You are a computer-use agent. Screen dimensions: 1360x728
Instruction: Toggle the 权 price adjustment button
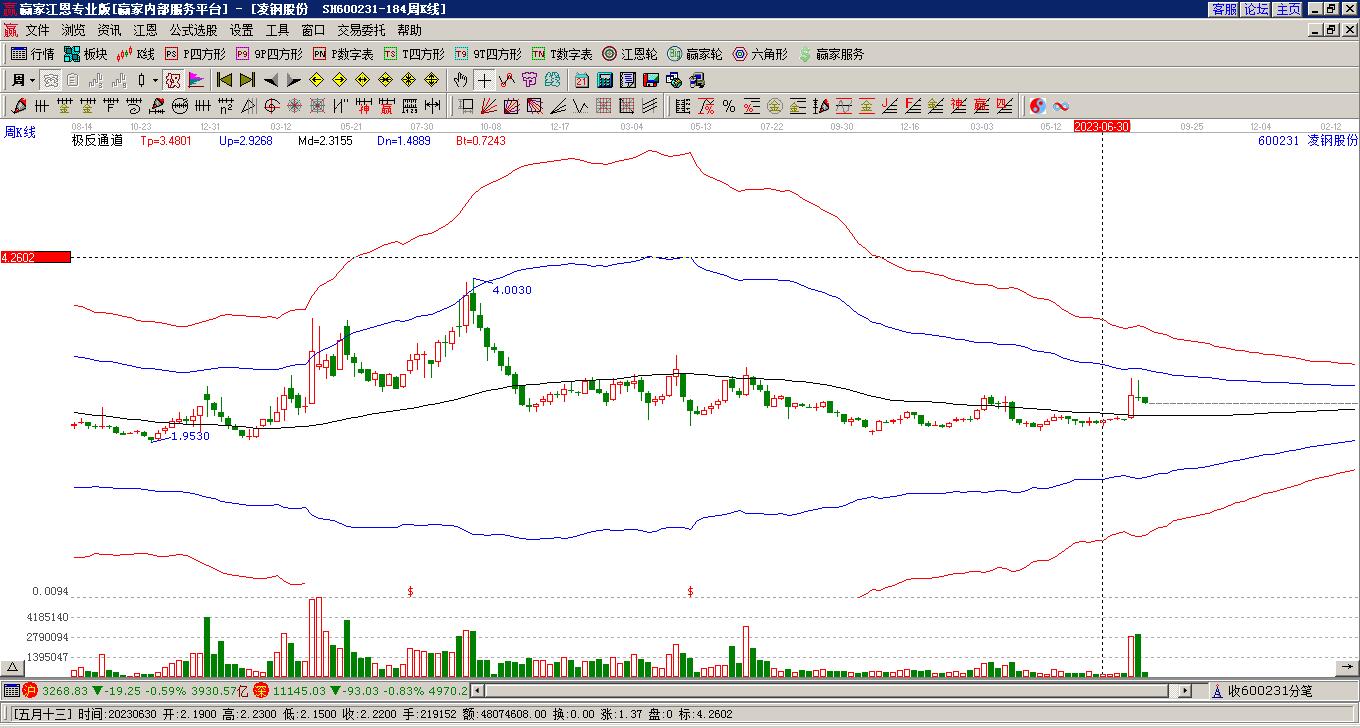pos(173,80)
